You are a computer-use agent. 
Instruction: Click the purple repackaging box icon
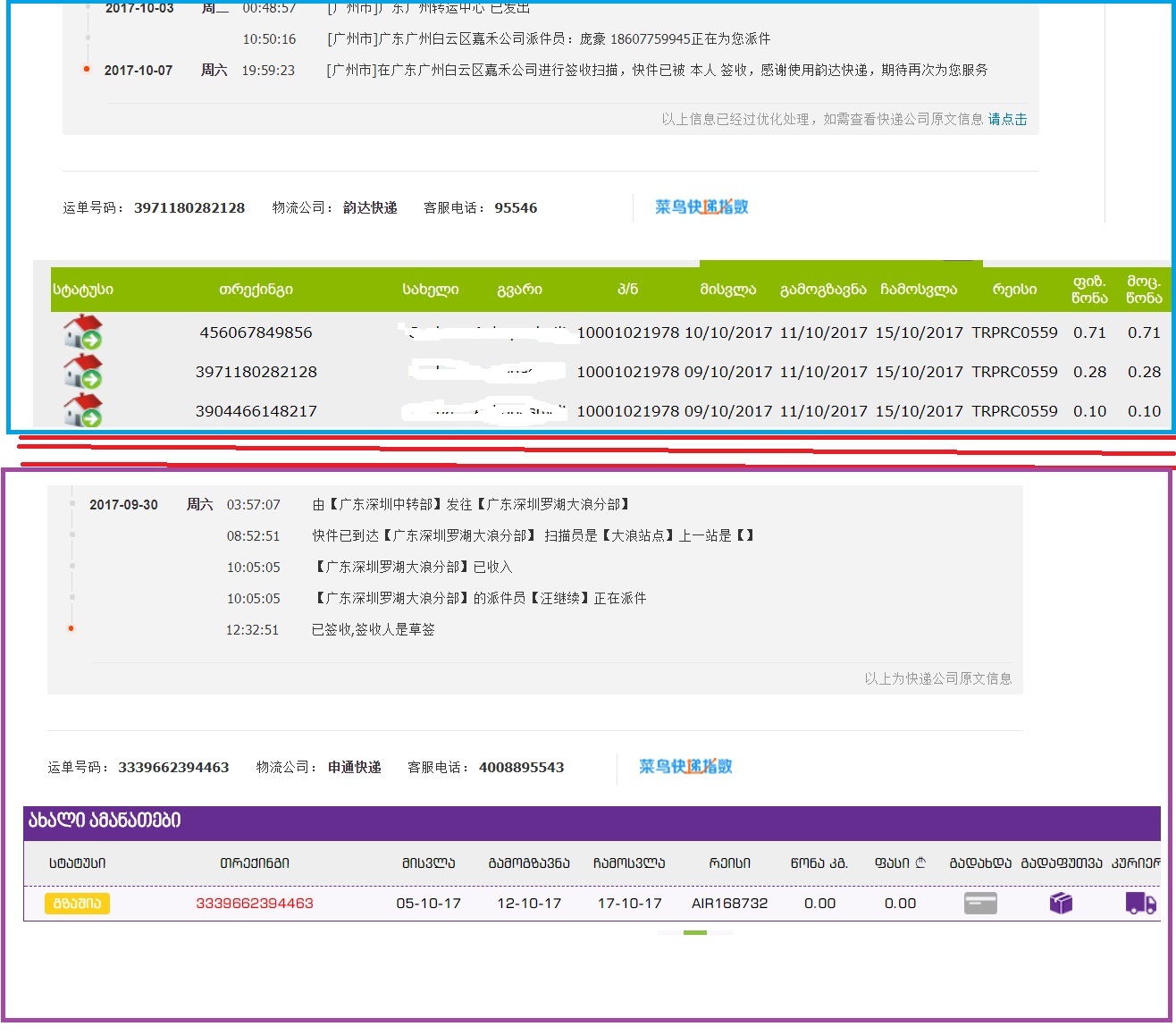1061,904
